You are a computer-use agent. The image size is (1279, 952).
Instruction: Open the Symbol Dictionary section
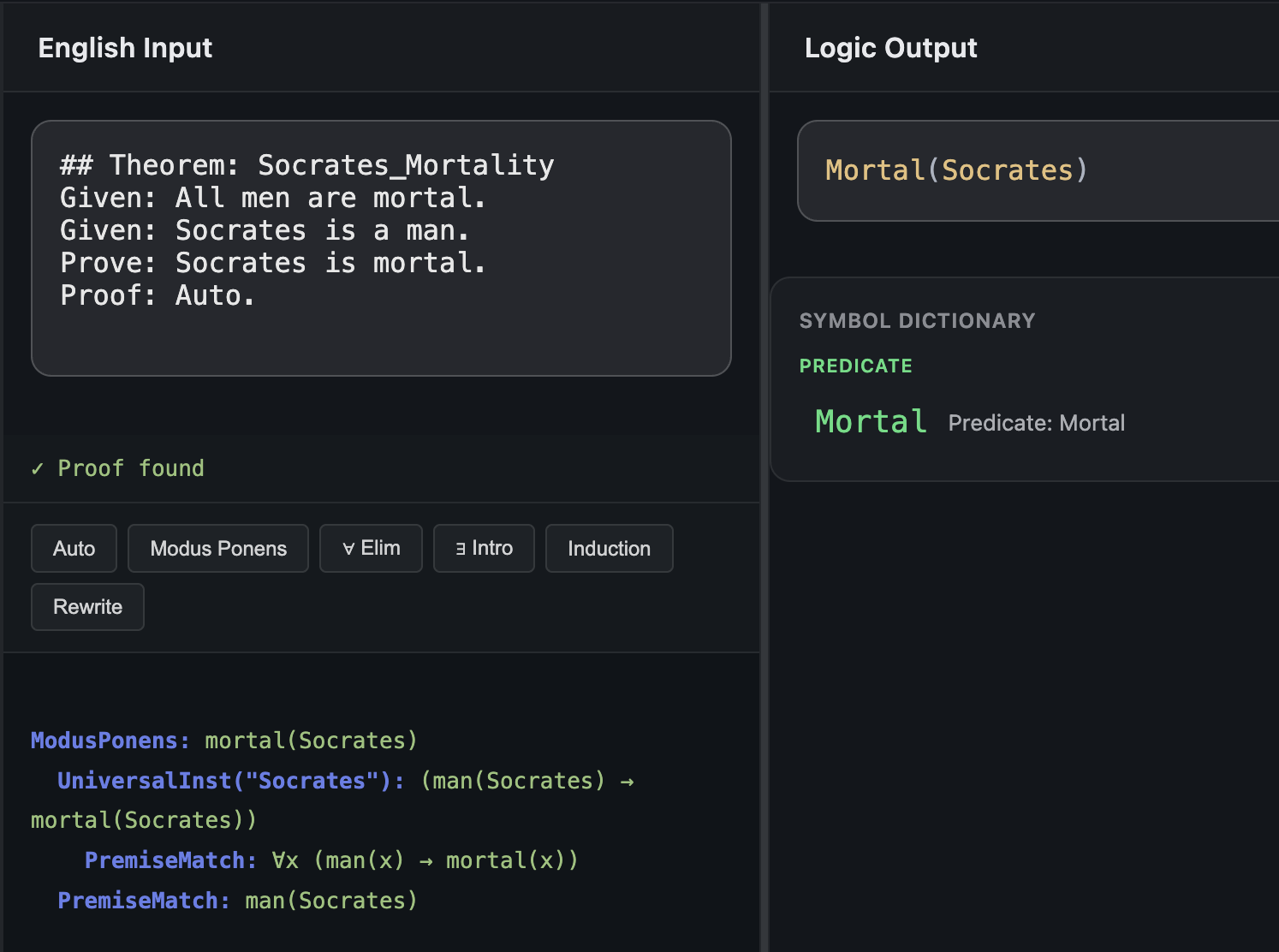pos(917,320)
